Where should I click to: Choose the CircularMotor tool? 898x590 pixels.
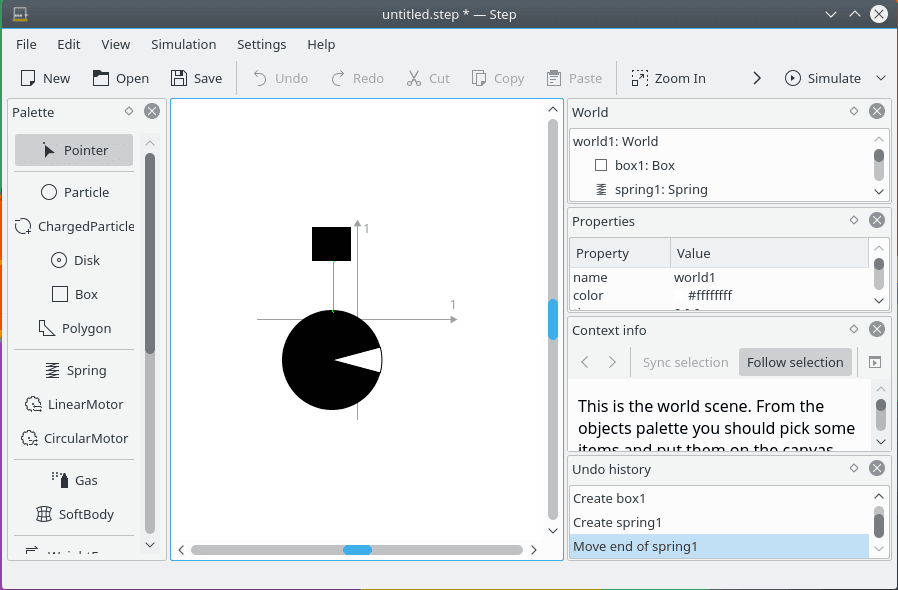coord(74,438)
